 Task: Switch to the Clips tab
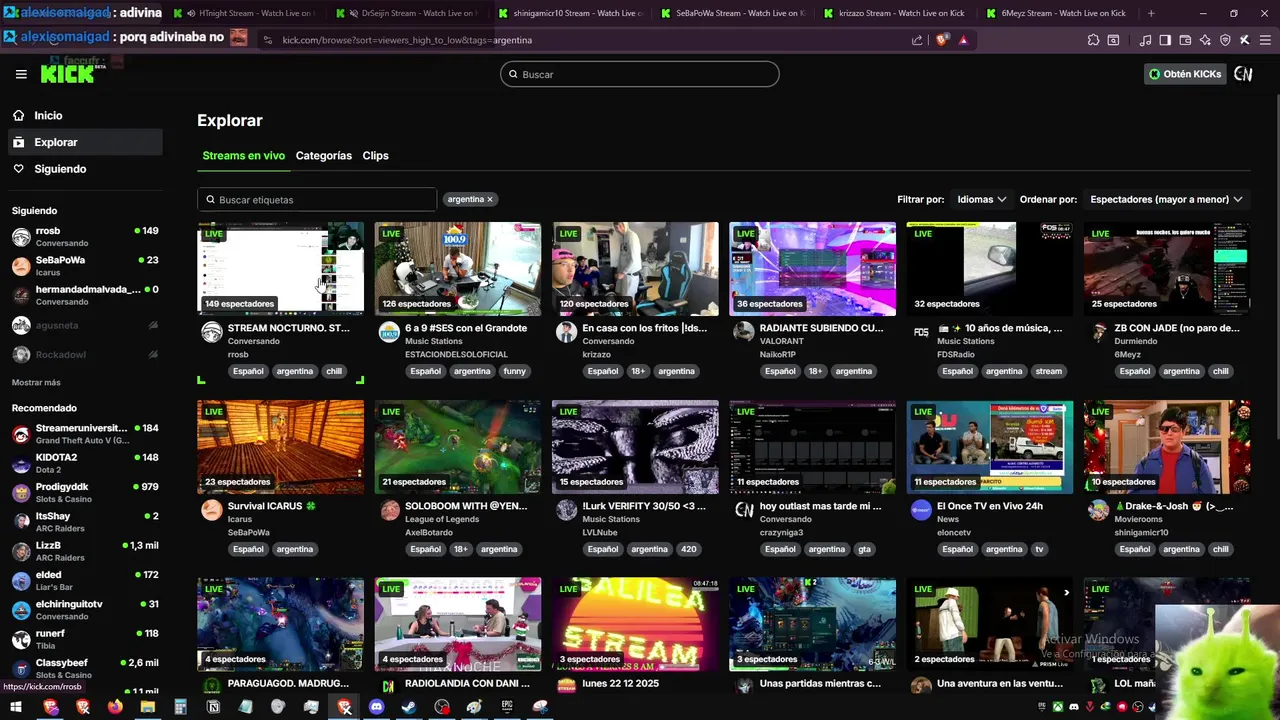[375, 155]
